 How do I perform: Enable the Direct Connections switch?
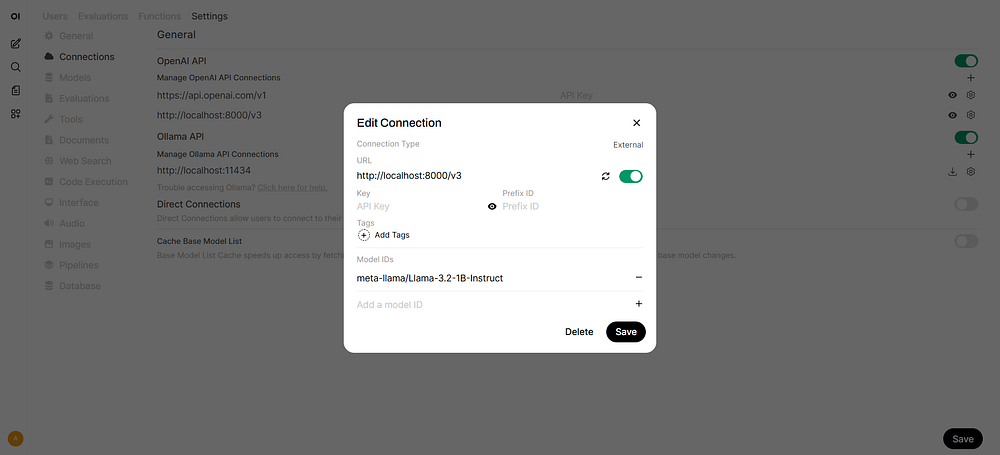pyautogui.click(x=966, y=204)
